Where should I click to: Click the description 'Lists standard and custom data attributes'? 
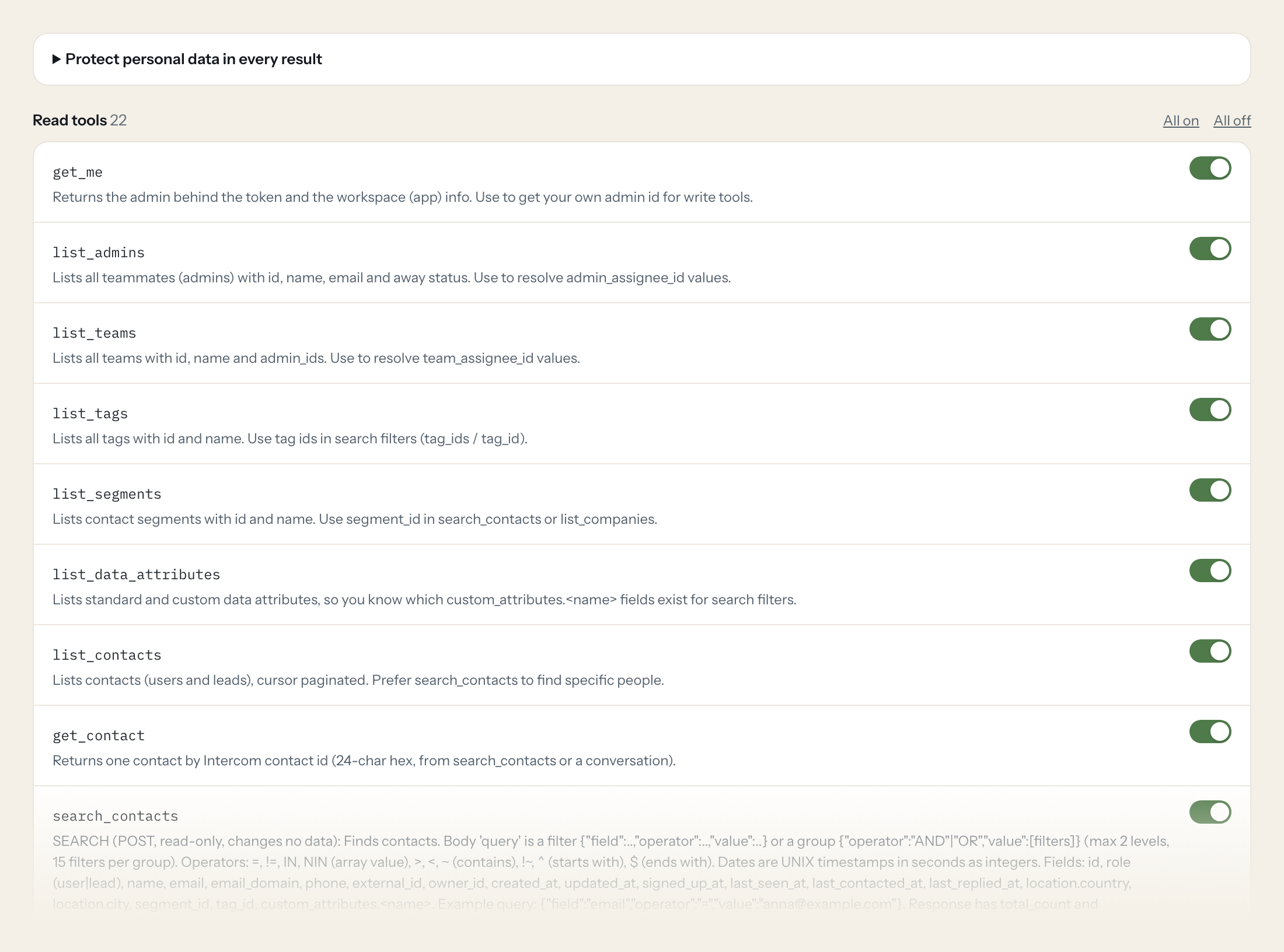[x=424, y=600]
